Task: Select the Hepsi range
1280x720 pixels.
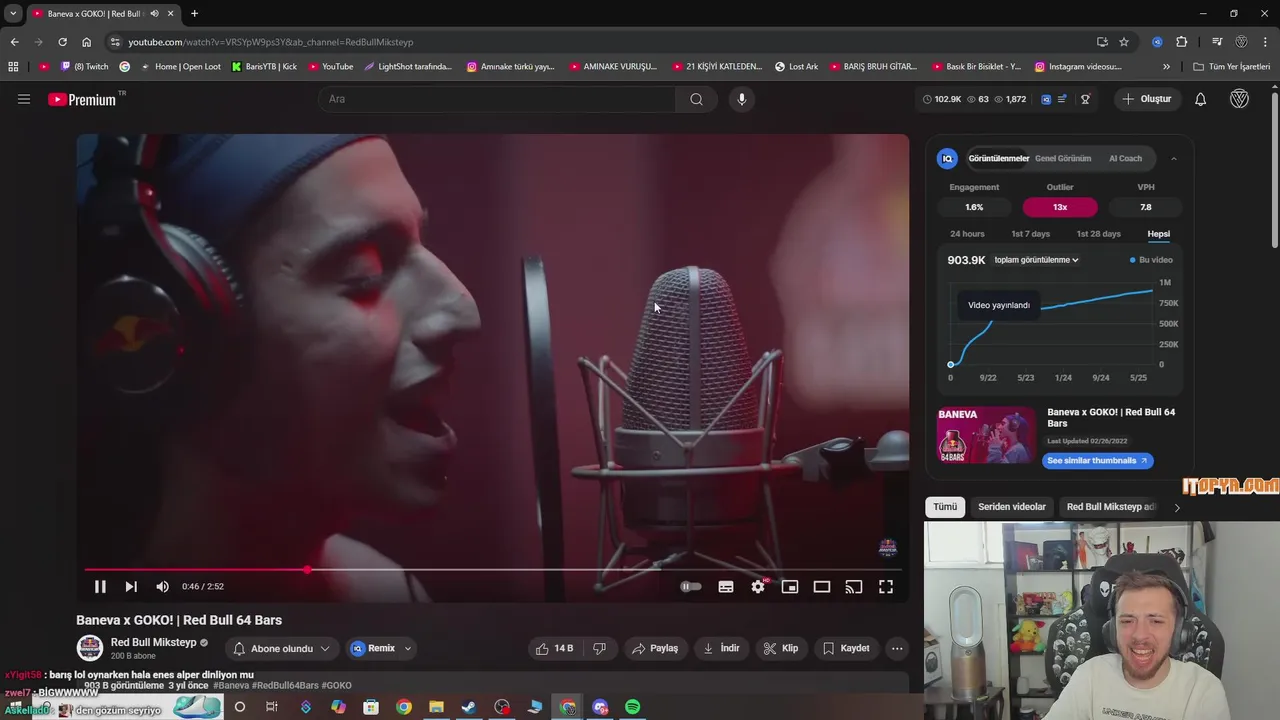Action: click(x=1158, y=234)
